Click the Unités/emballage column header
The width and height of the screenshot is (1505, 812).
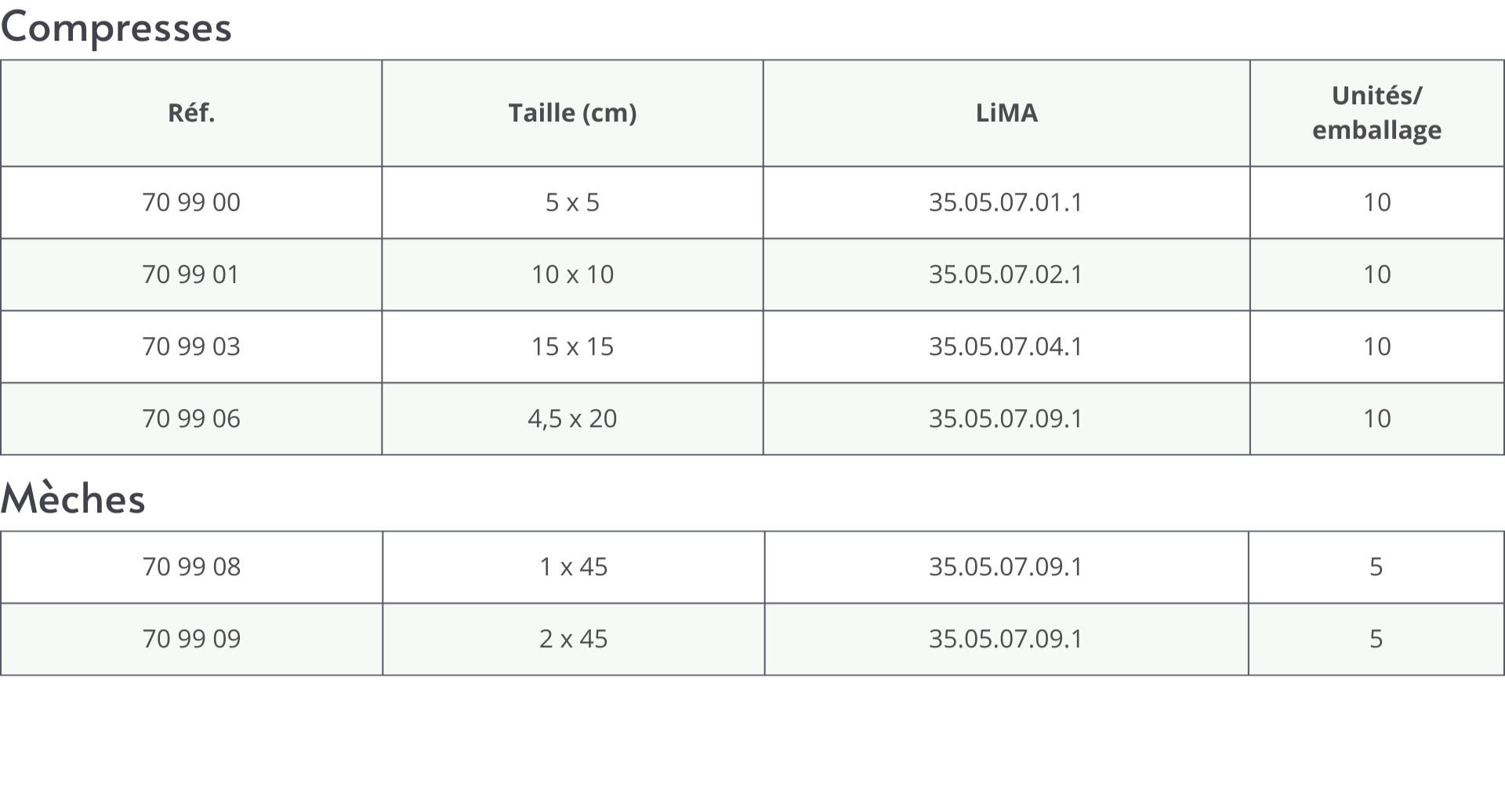tap(1376, 113)
